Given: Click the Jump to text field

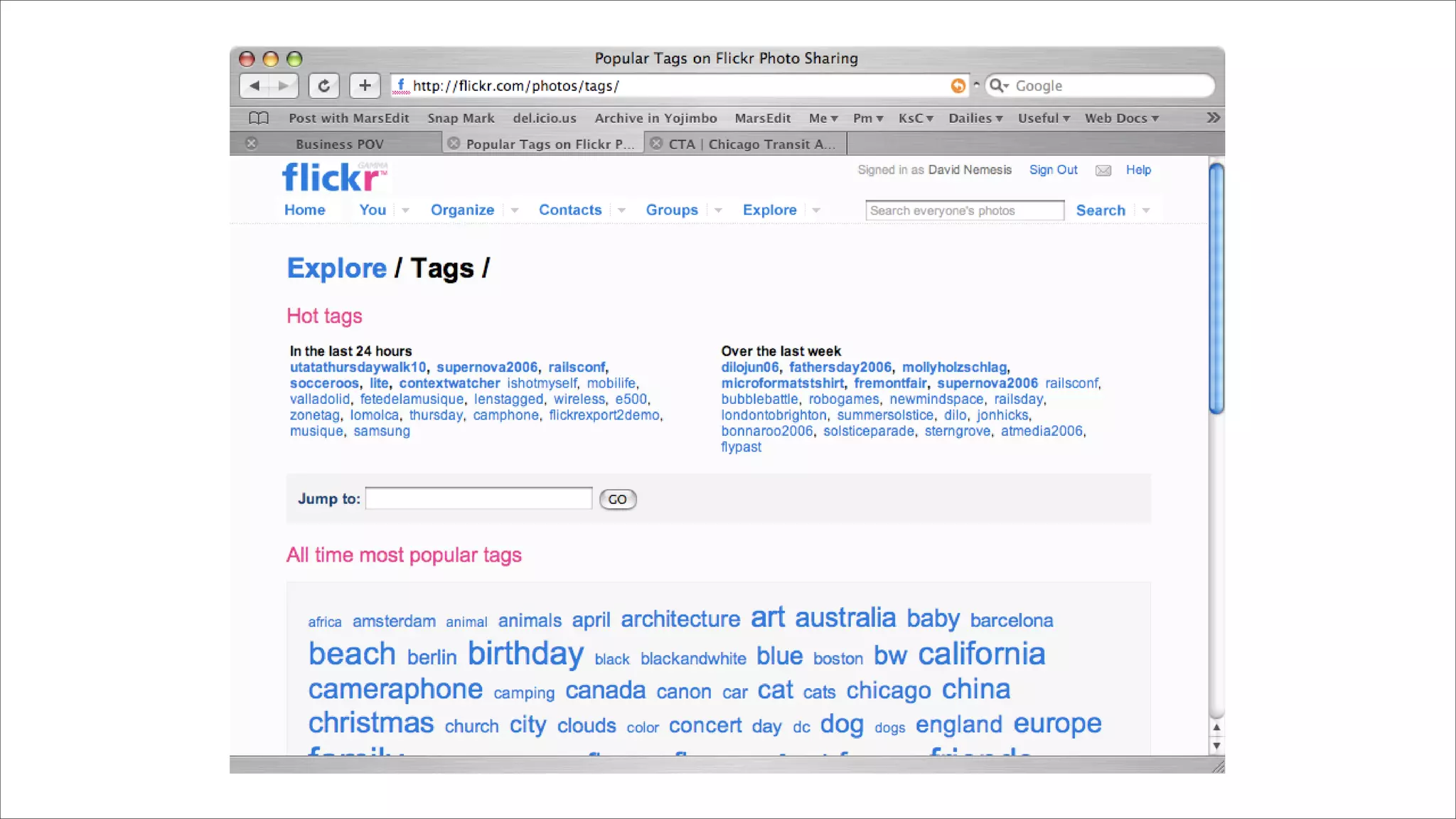Looking at the screenshot, I should pos(478,498).
